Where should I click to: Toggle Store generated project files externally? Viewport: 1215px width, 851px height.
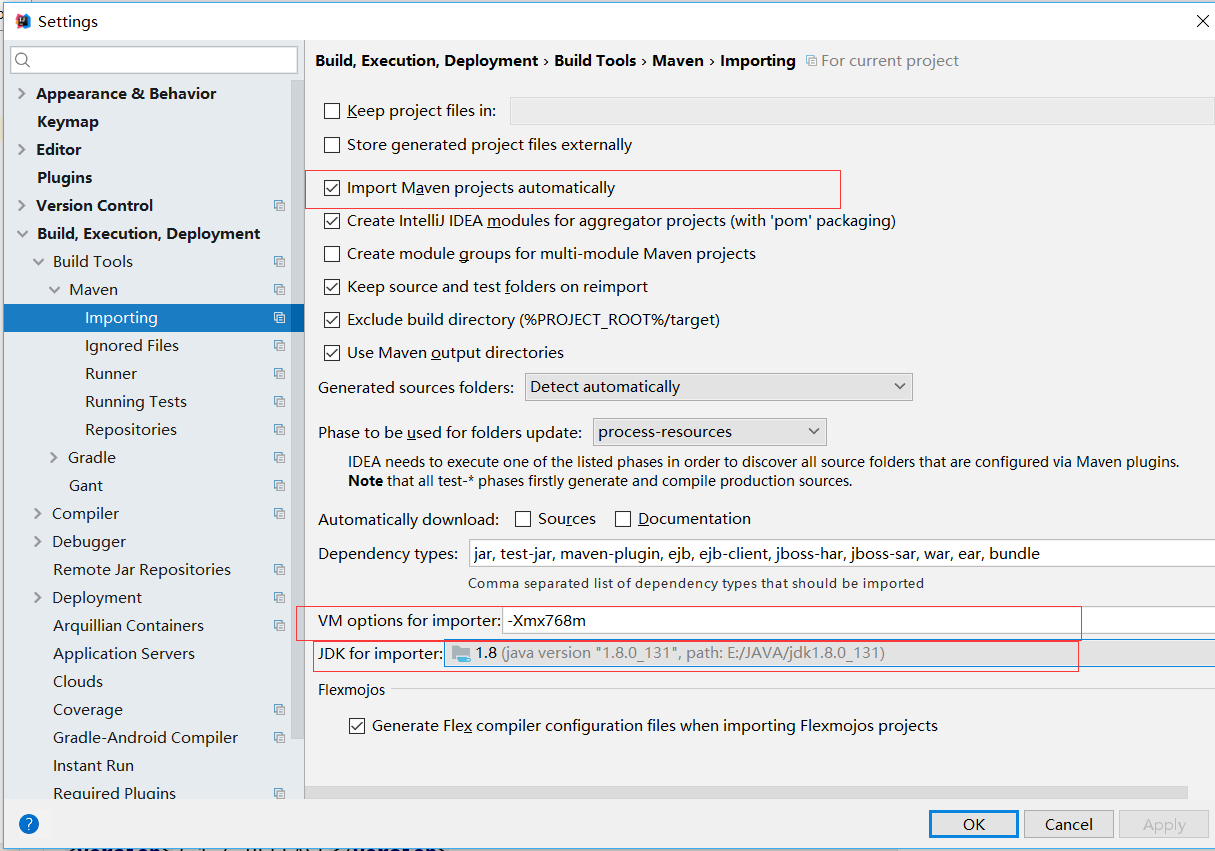[332, 145]
